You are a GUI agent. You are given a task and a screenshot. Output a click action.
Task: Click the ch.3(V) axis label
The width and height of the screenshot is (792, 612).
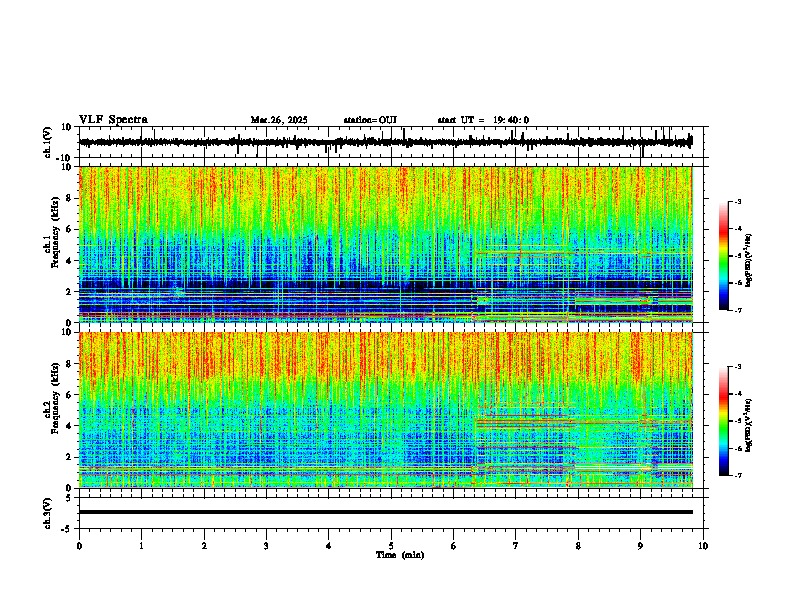tap(48, 514)
